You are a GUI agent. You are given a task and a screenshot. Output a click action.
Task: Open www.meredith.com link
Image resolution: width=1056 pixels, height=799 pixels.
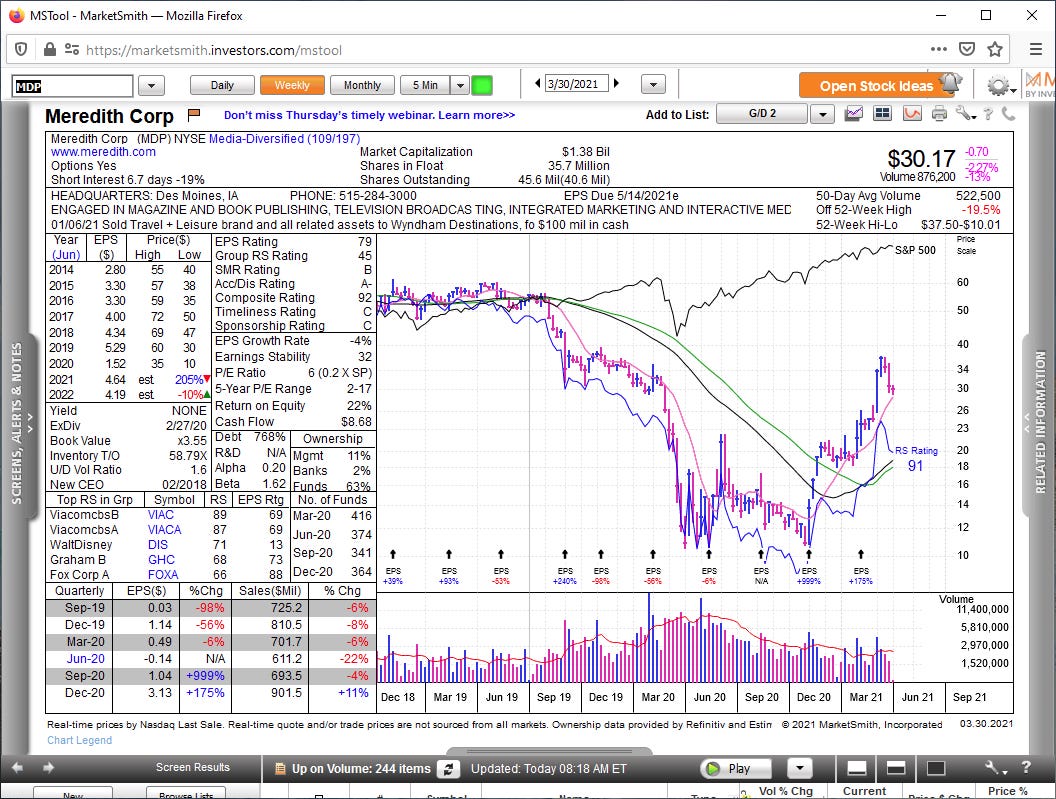103,152
